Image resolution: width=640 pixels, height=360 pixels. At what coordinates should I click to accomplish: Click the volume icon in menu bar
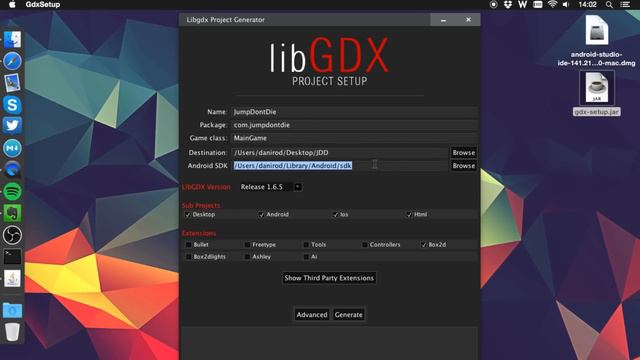tap(566, 4)
